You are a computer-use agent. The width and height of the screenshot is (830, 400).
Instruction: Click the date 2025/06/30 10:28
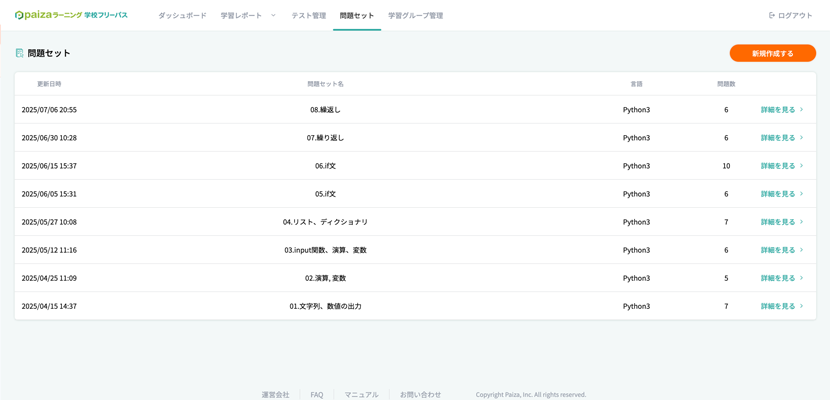pos(49,138)
